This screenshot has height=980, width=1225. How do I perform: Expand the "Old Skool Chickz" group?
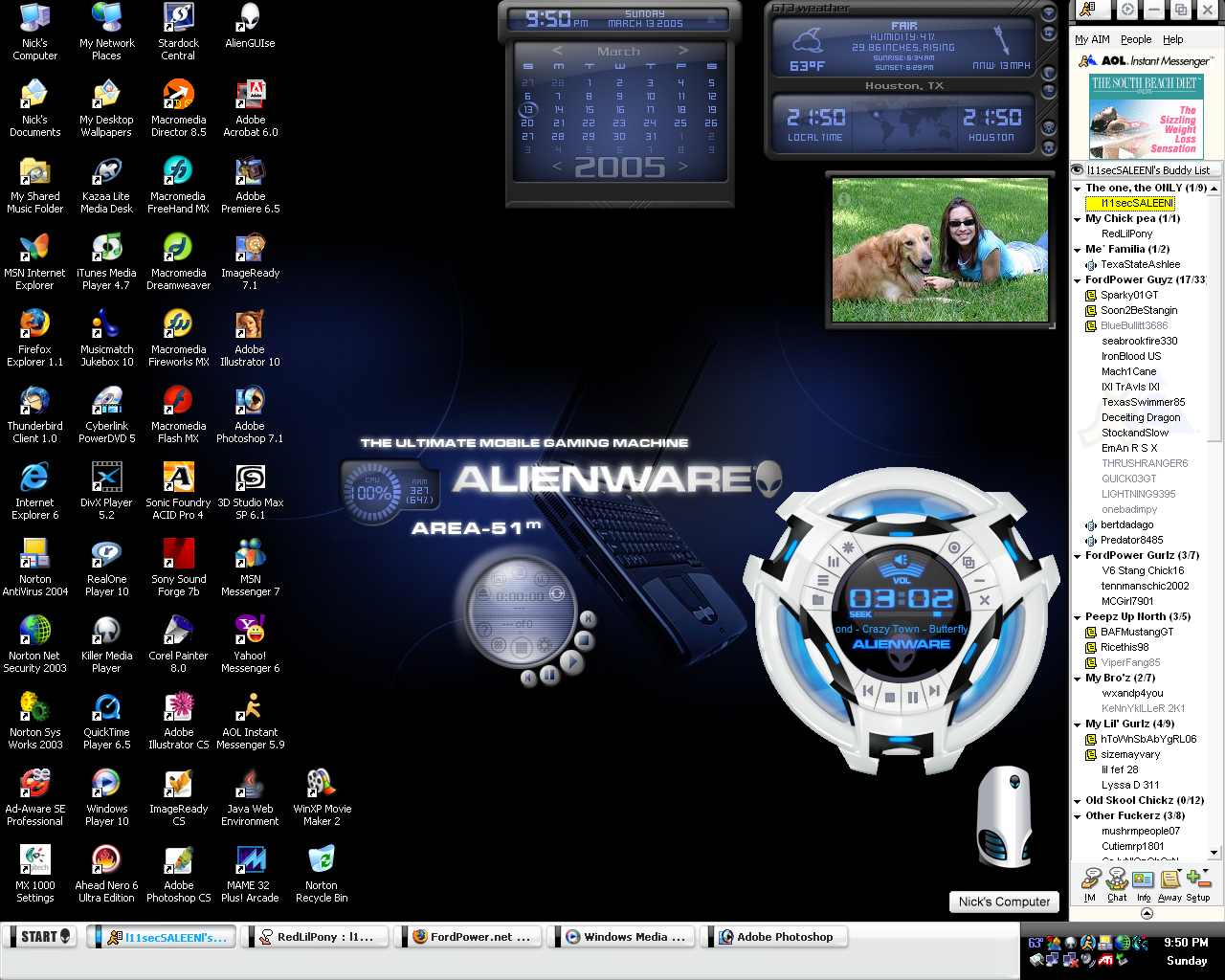(x=1078, y=801)
